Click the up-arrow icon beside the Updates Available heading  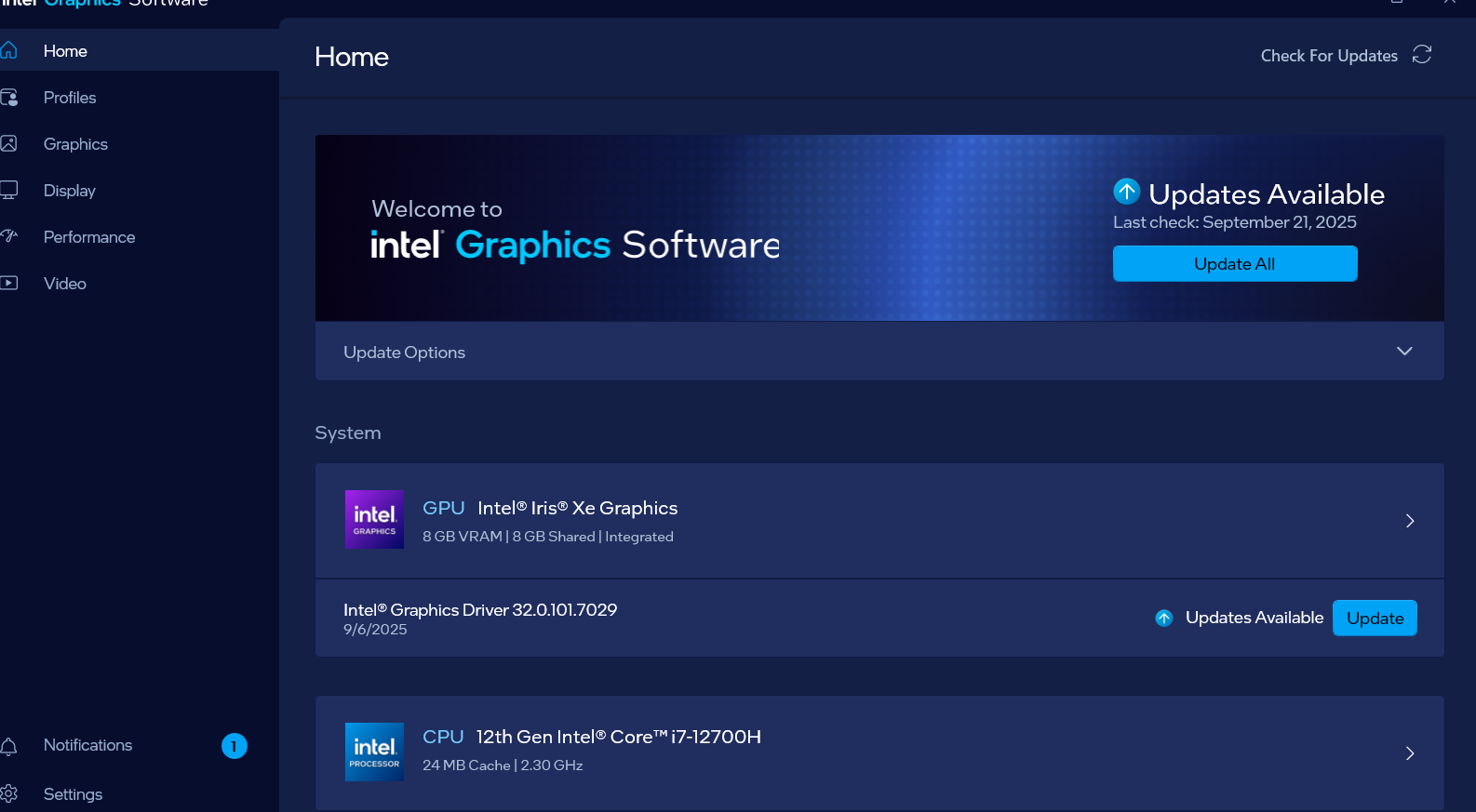(x=1127, y=191)
